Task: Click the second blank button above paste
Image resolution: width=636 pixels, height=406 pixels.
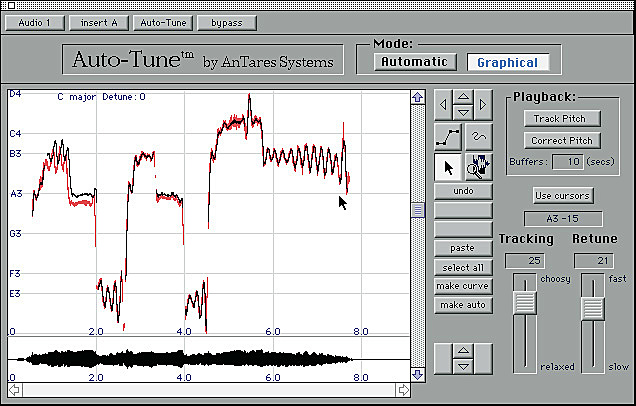Action: coord(463,229)
